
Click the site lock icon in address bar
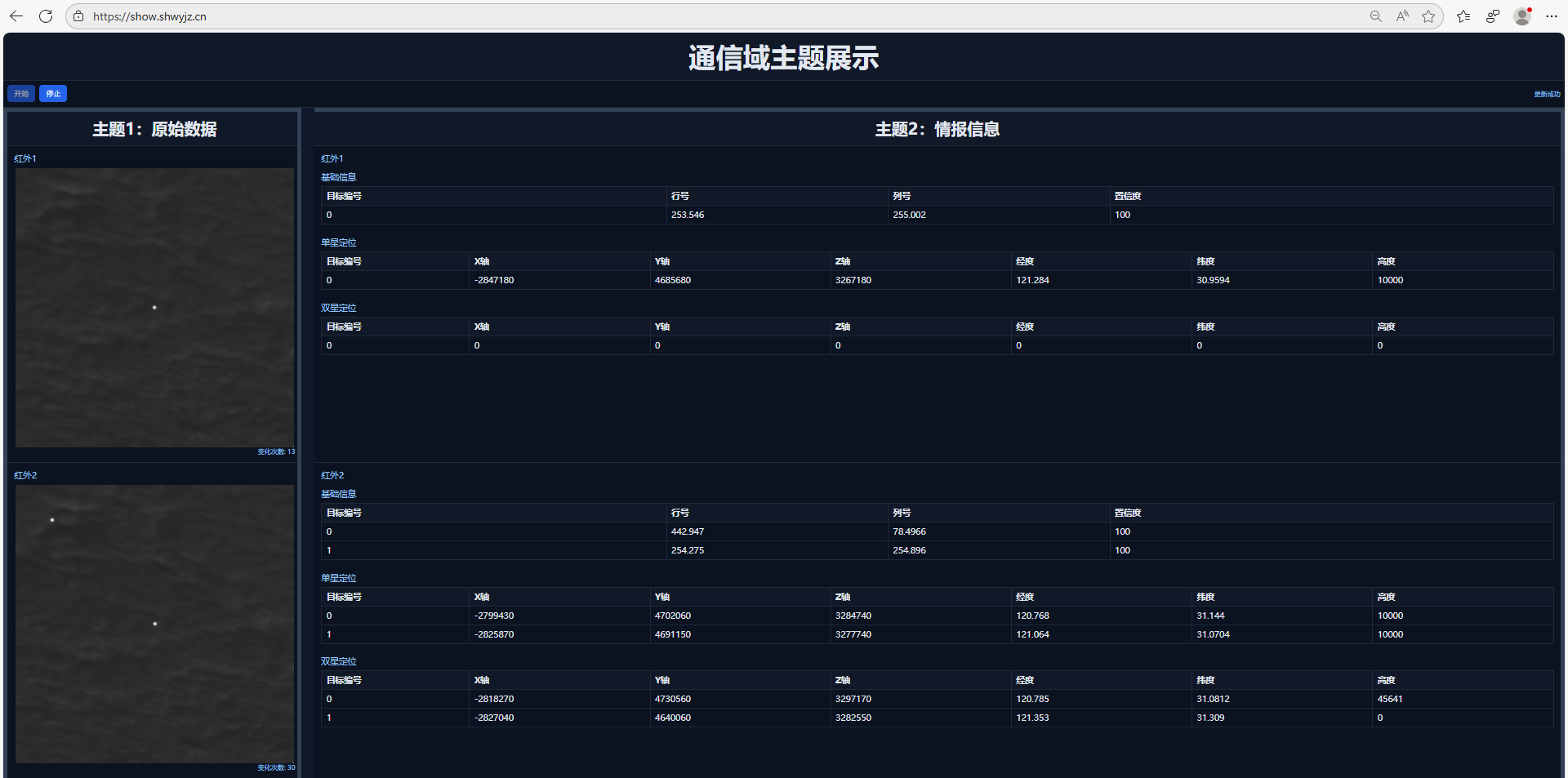pos(78,16)
